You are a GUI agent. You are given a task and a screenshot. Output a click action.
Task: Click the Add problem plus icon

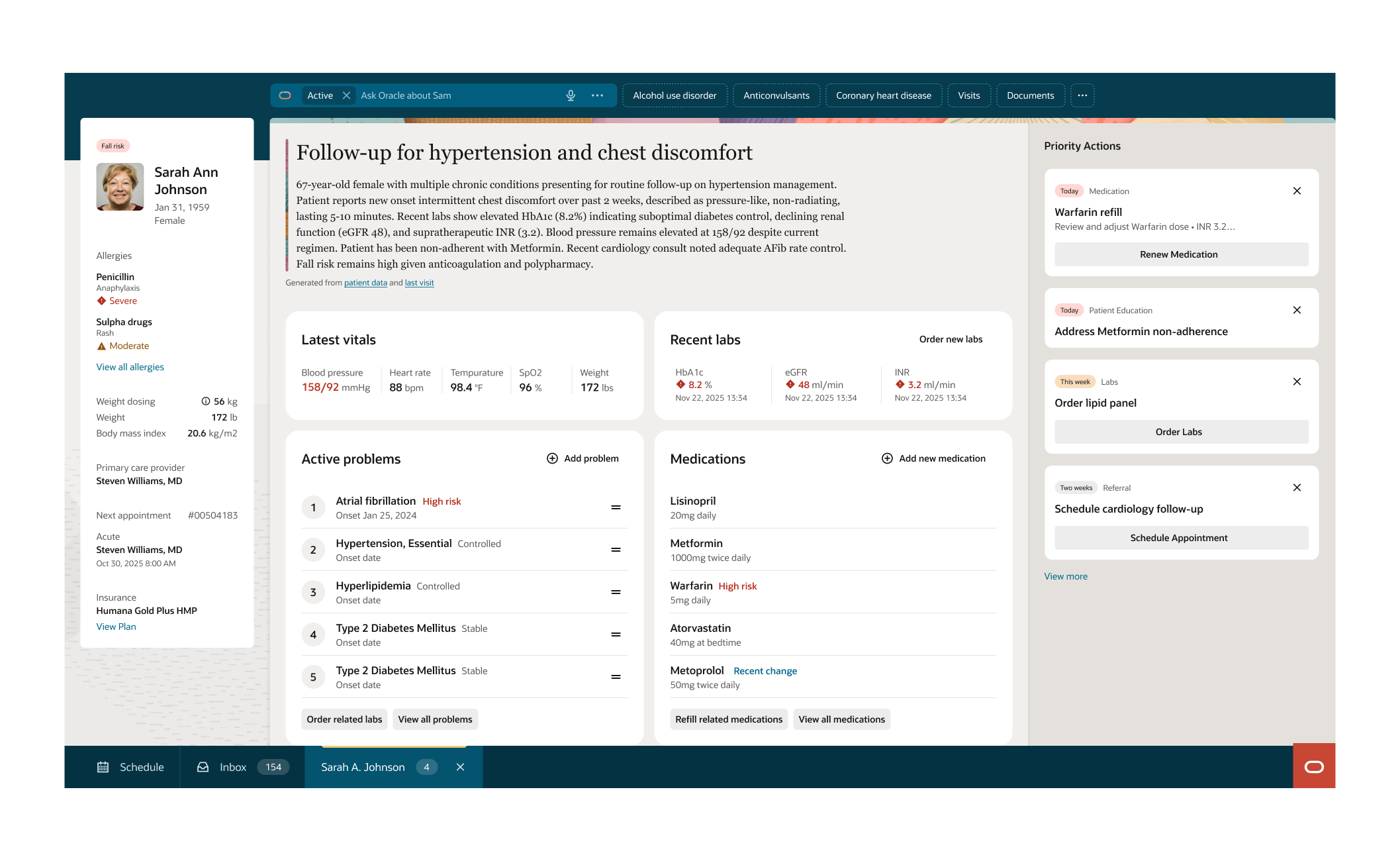point(552,458)
